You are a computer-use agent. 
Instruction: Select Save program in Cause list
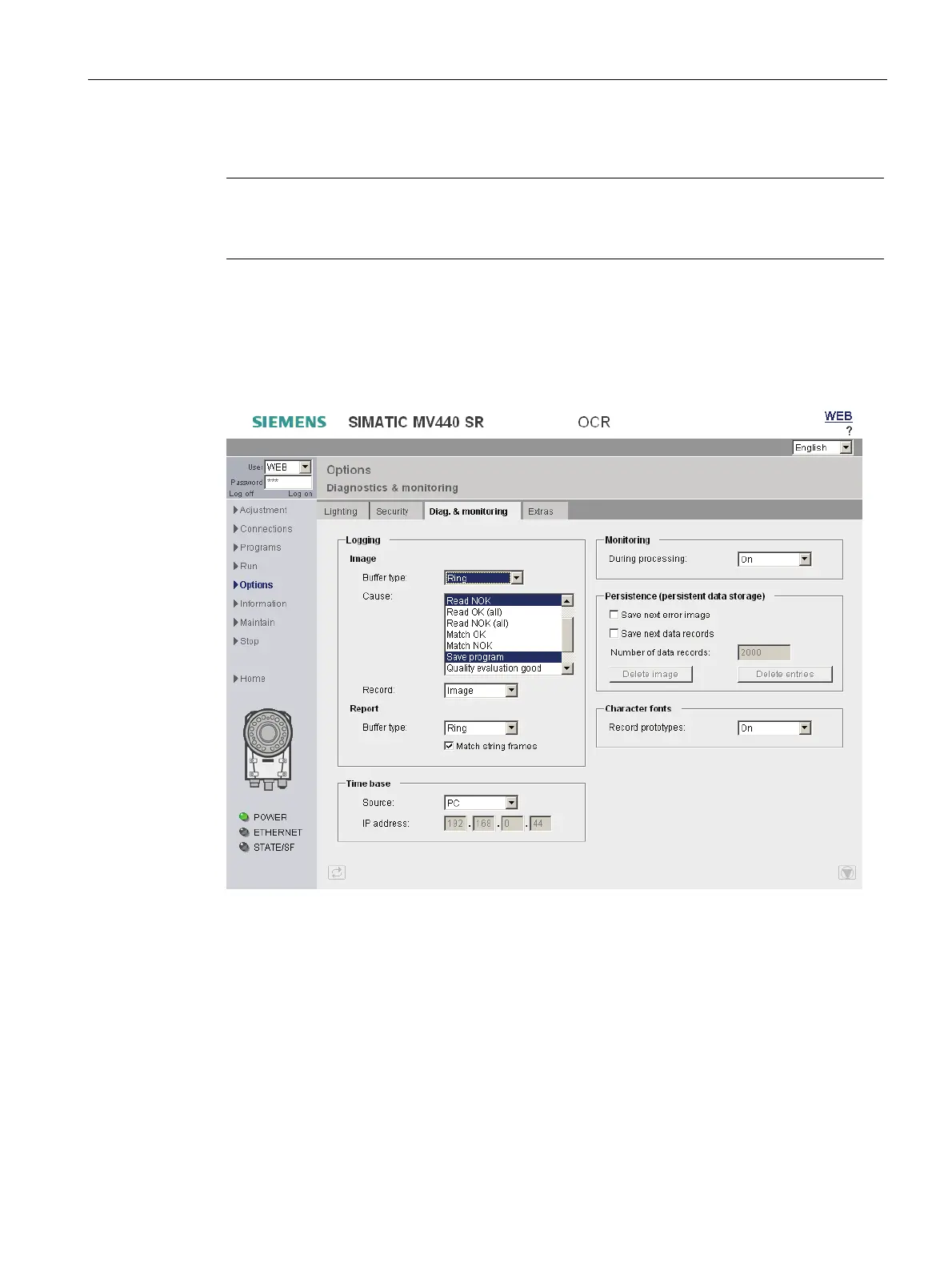click(503, 657)
